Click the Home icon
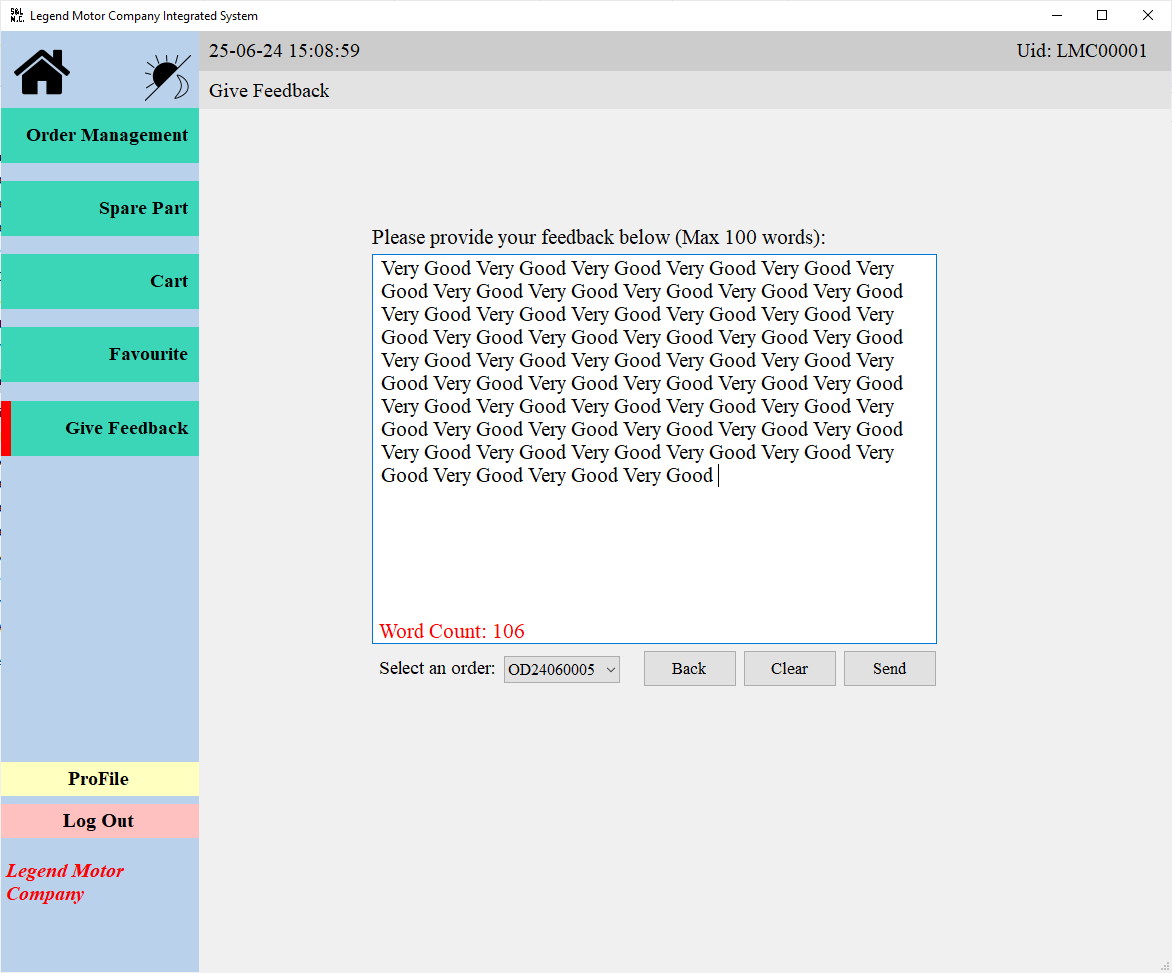The width and height of the screenshot is (1172, 973). (40, 70)
